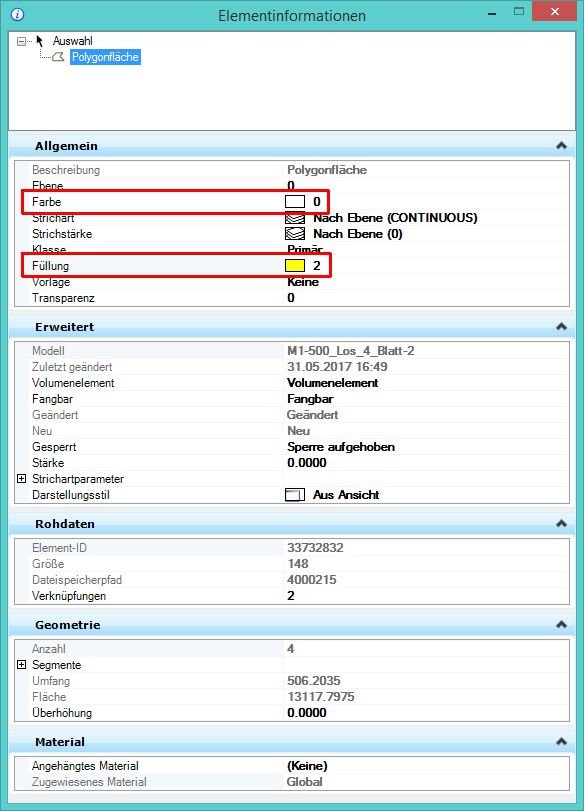Click the Transparenz value field
This screenshot has height=811, width=584.
[426, 298]
